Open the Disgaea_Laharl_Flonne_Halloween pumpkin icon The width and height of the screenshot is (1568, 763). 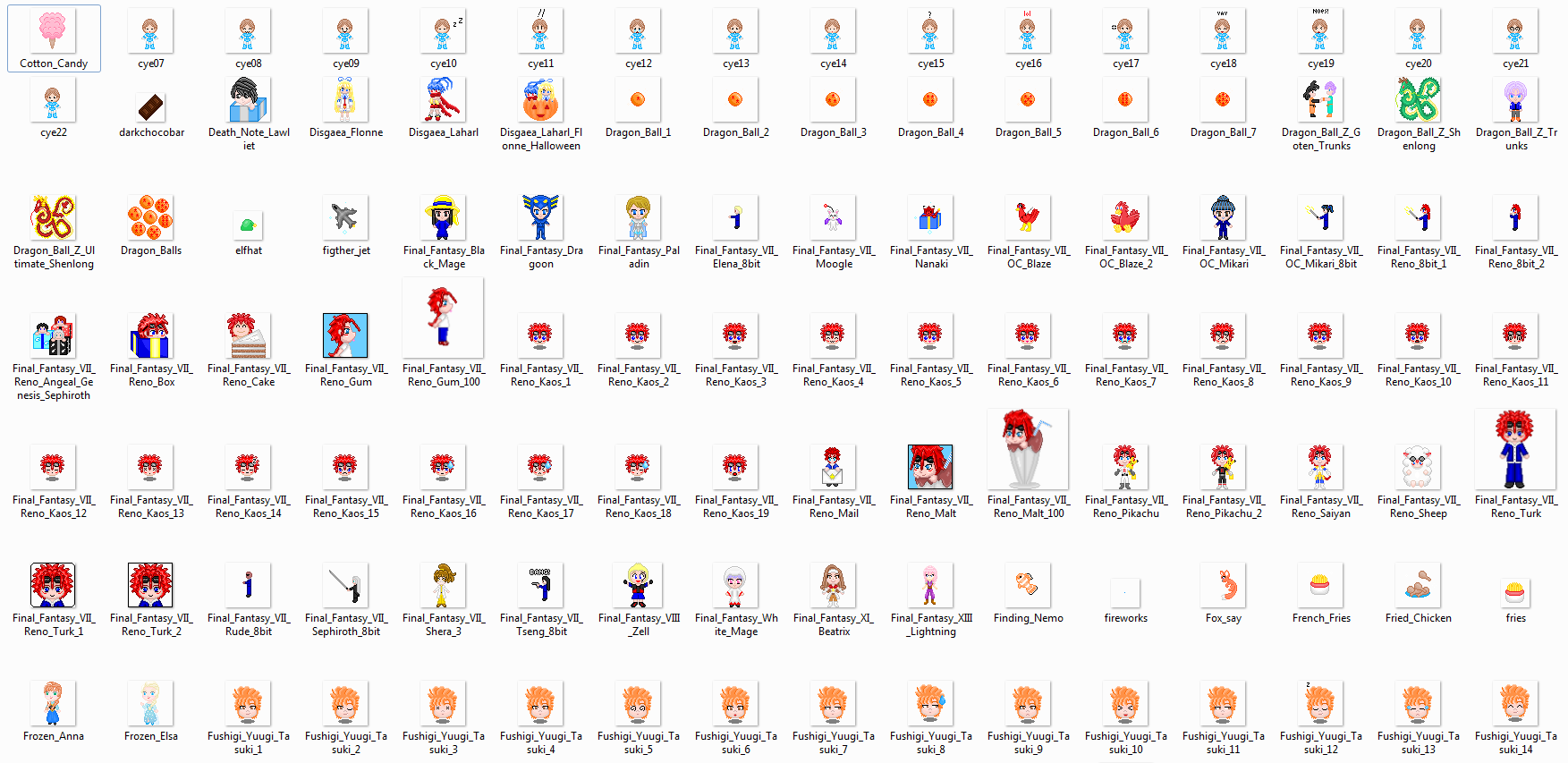pos(540,99)
